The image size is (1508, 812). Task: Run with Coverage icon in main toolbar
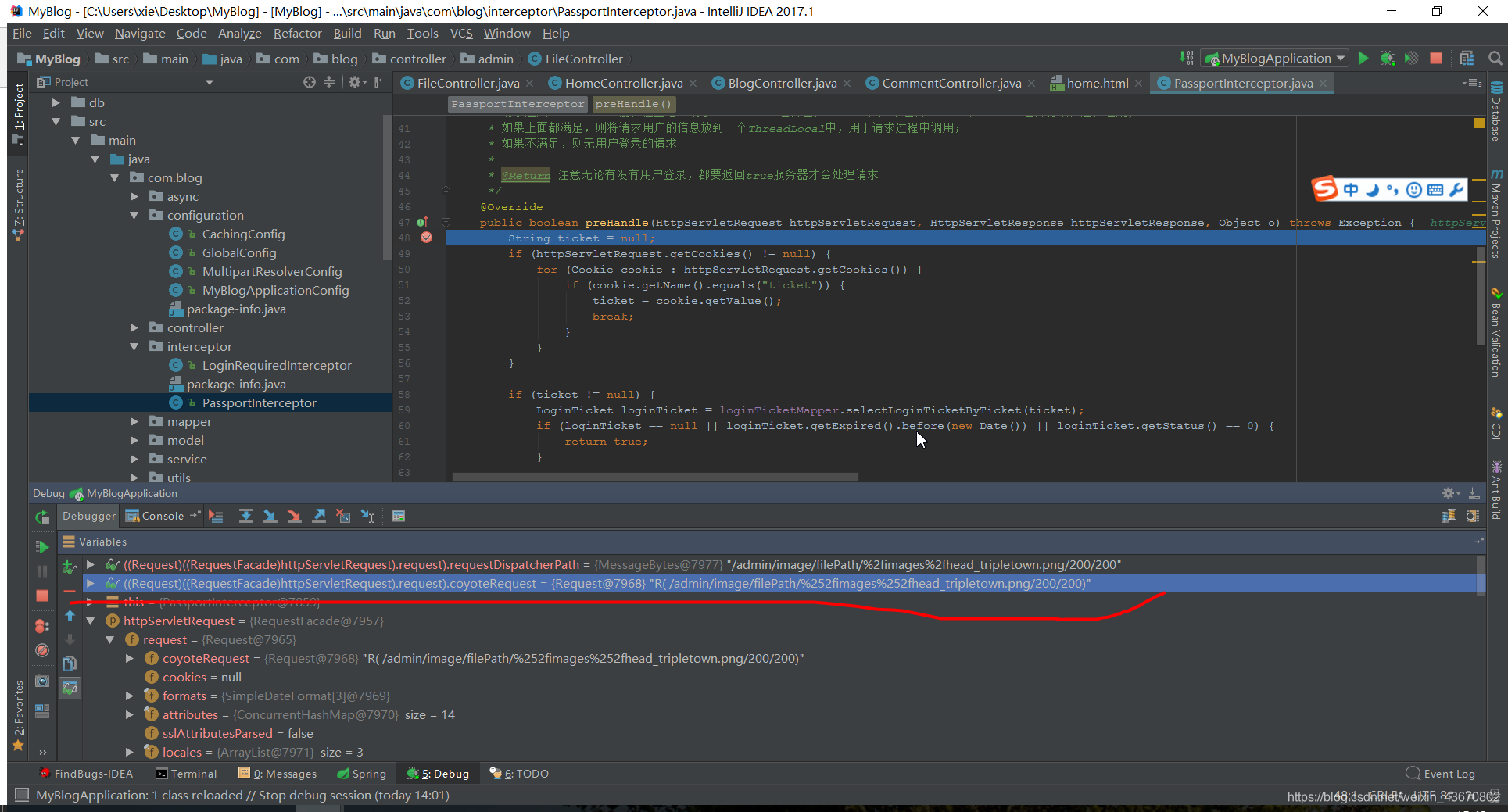point(1411,59)
